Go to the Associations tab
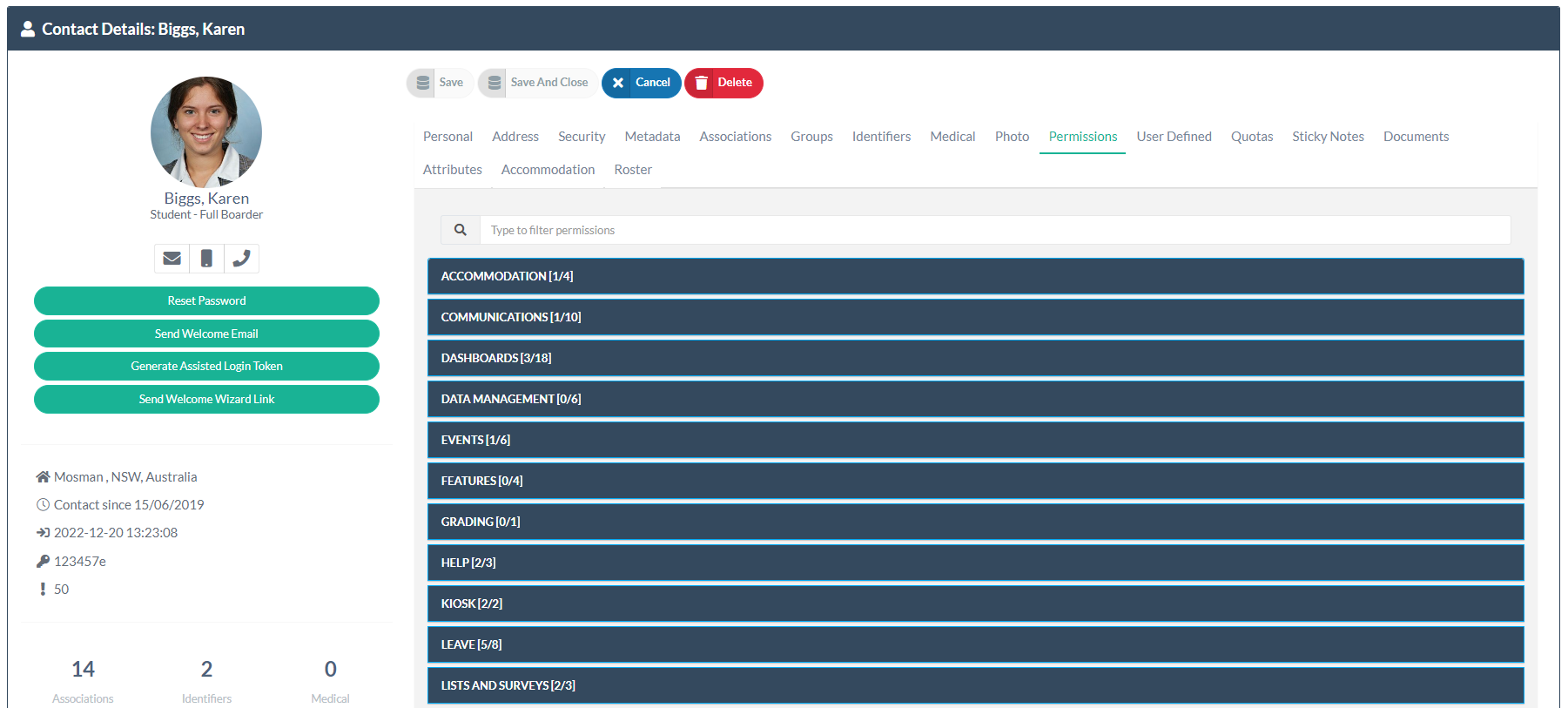Screen dimensions: 1568x708 click(x=736, y=137)
